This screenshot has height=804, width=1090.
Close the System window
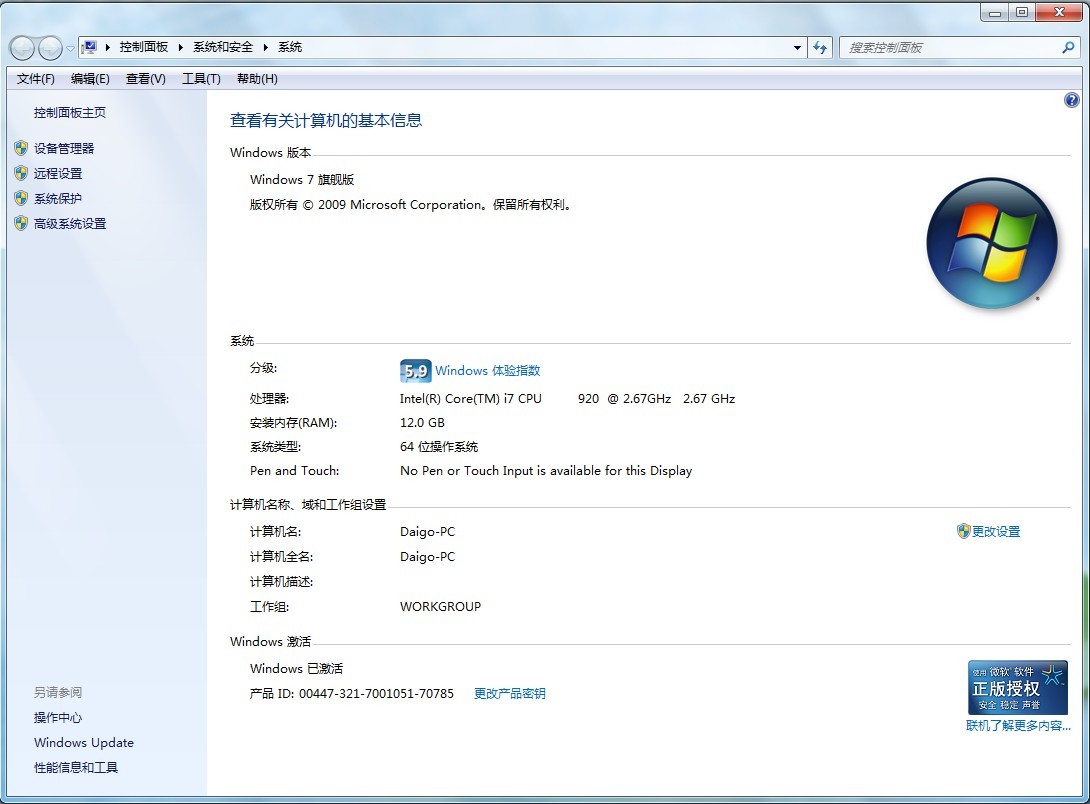click(x=1059, y=13)
